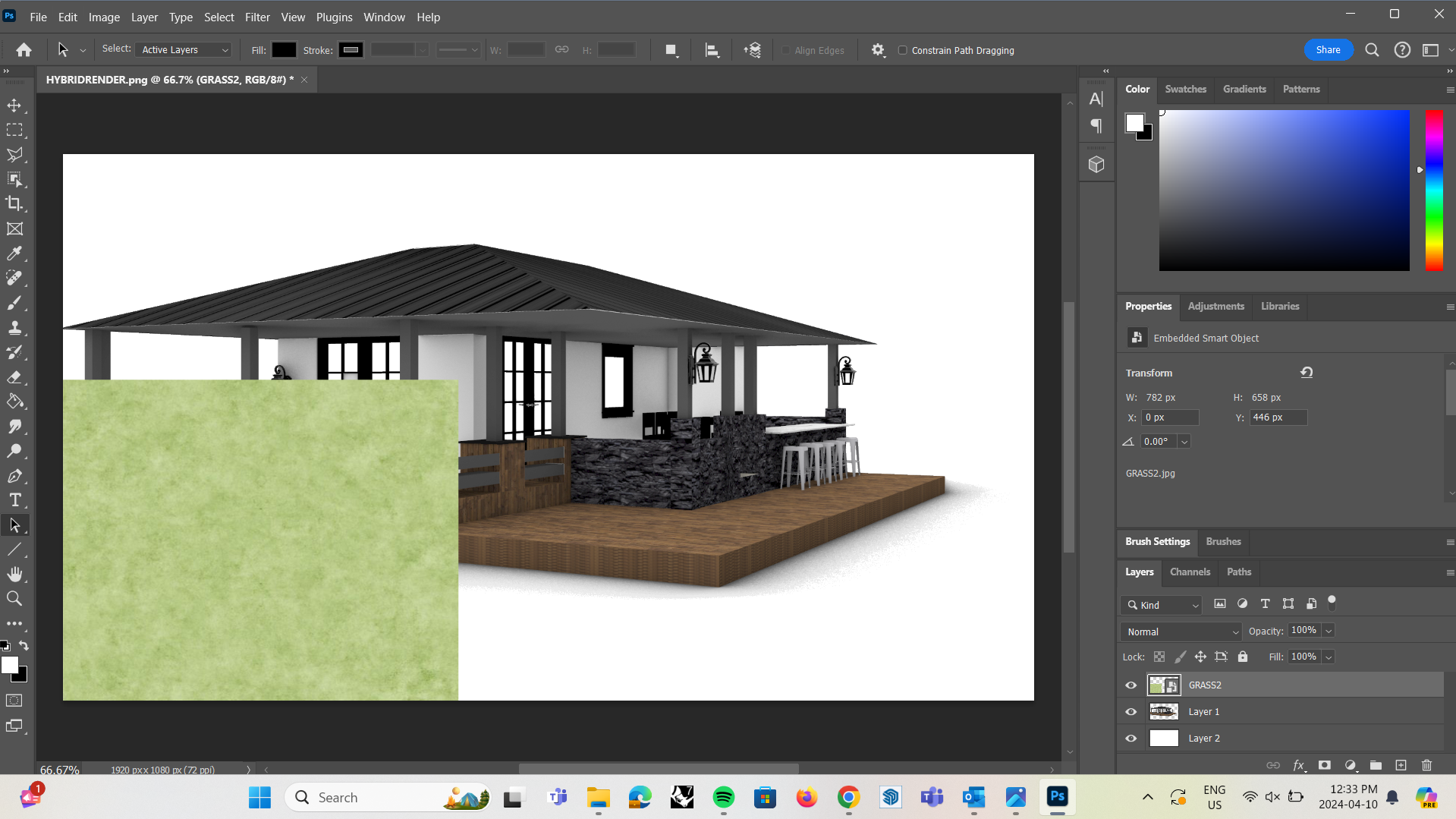Select the Crop tool
The width and height of the screenshot is (1456, 819).
15,203
